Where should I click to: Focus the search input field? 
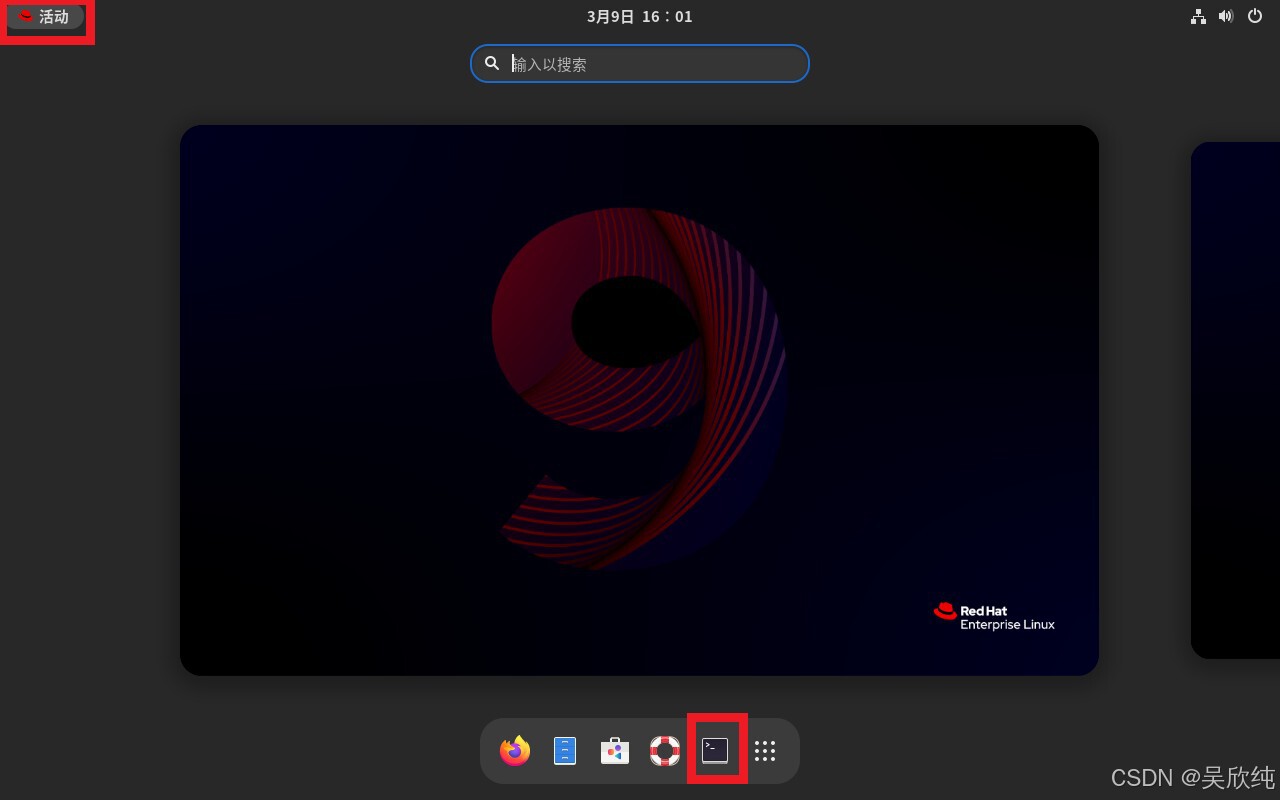click(640, 64)
